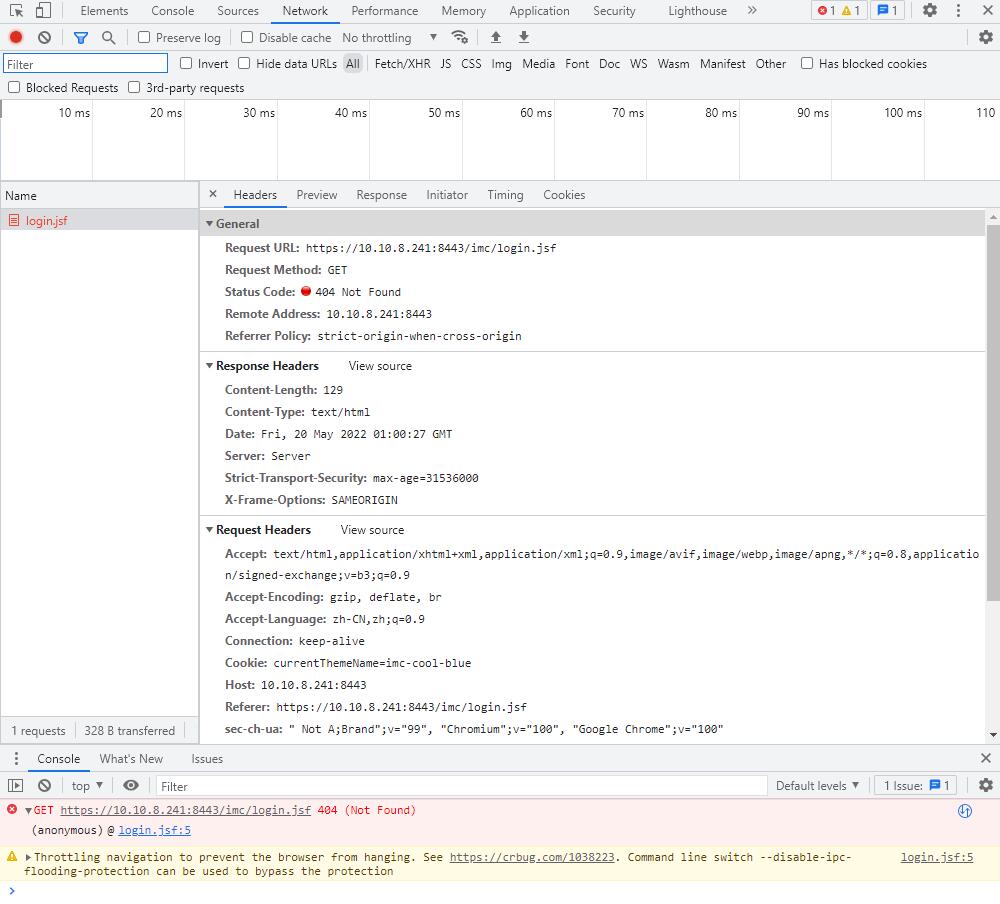The width and height of the screenshot is (1000, 904).
Task: Open the No throttling dropdown
Action: coord(390,37)
